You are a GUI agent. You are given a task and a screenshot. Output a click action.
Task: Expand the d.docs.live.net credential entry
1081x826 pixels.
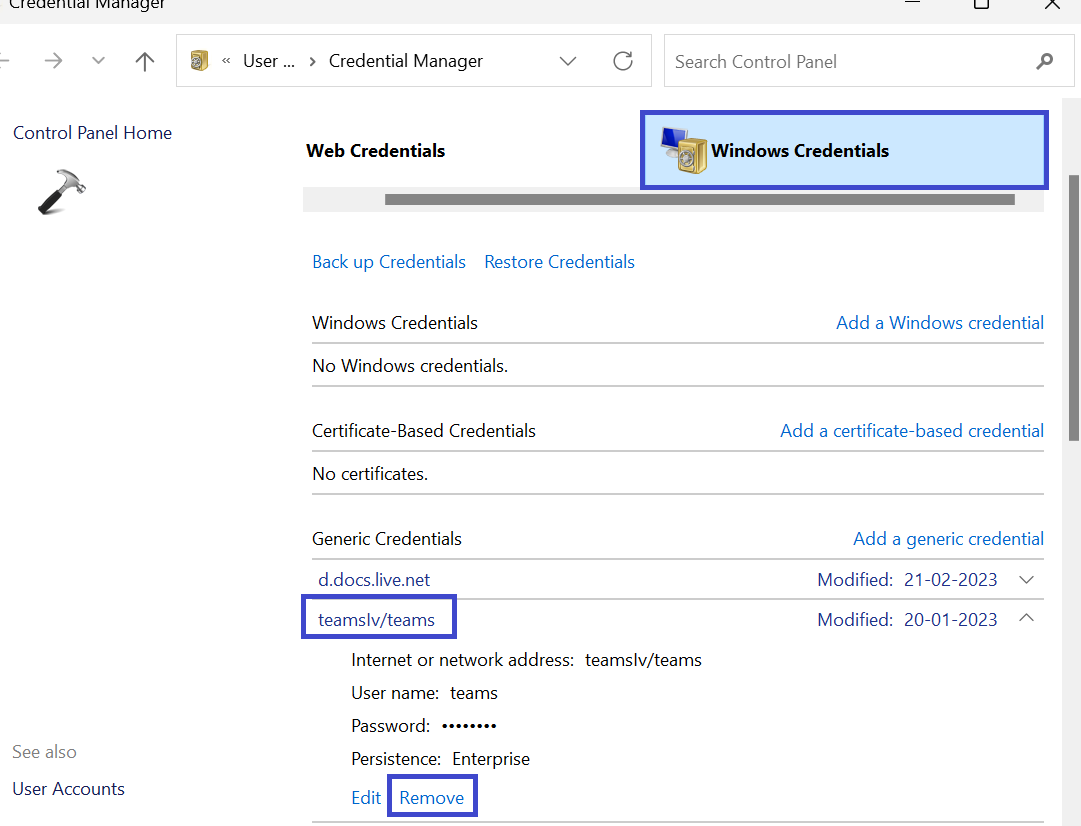point(1026,580)
